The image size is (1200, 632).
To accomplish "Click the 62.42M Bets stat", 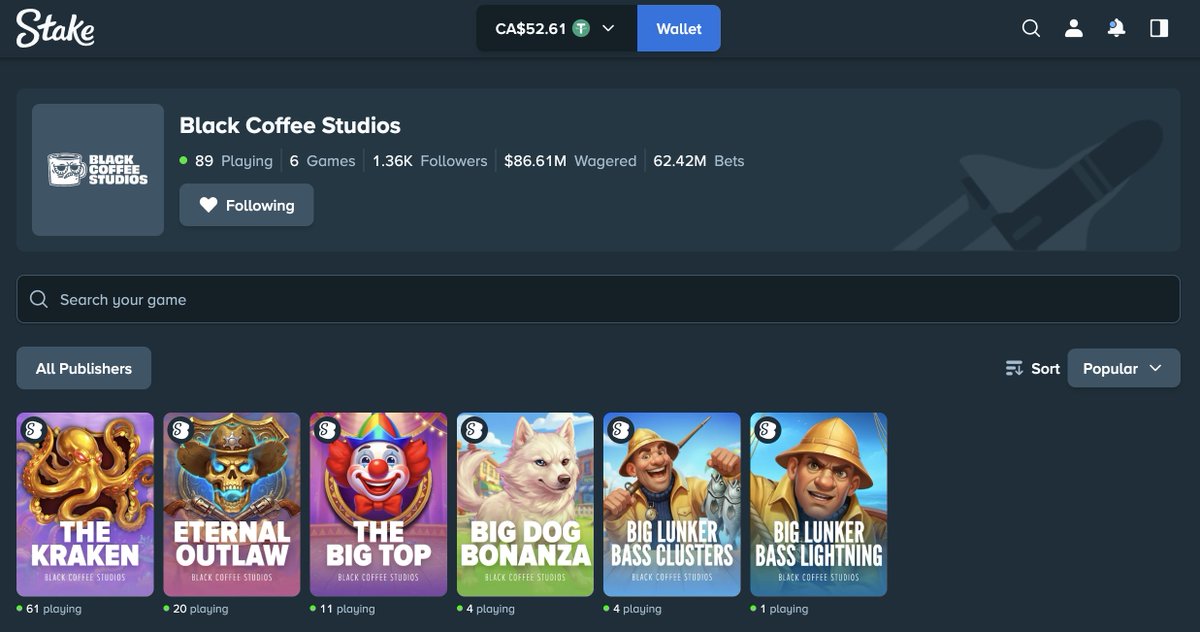I will (x=699, y=161).
